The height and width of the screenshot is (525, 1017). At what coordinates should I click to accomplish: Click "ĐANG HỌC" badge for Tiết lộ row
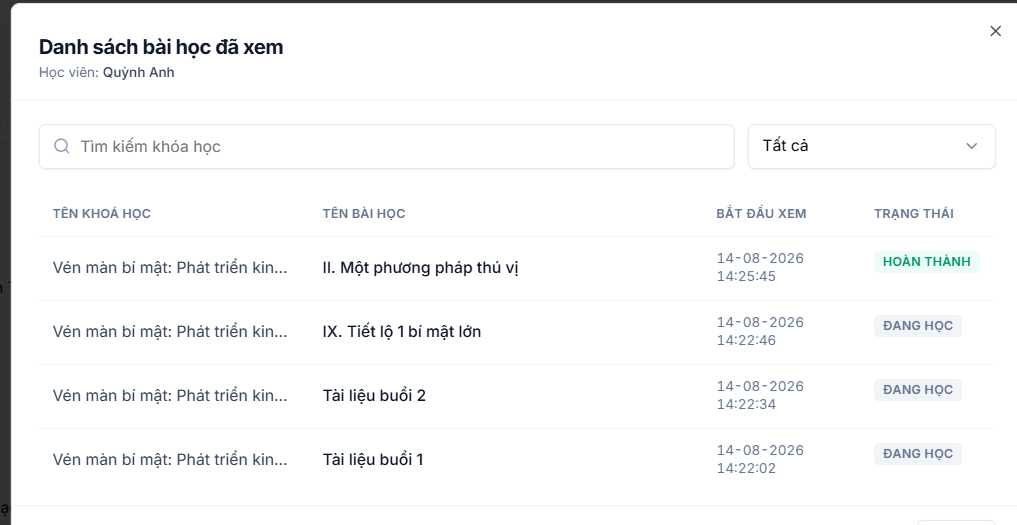[918, 326]
